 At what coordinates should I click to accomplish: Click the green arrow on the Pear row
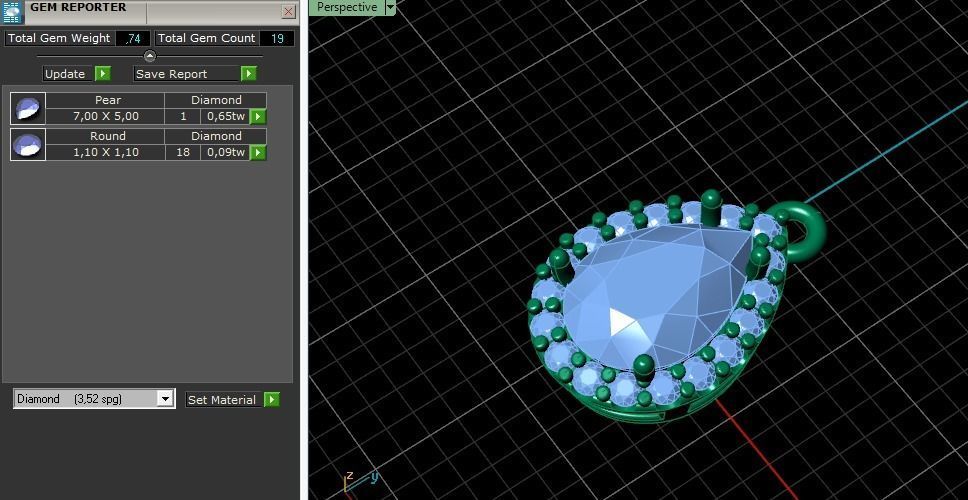click(x=258, y=117)
